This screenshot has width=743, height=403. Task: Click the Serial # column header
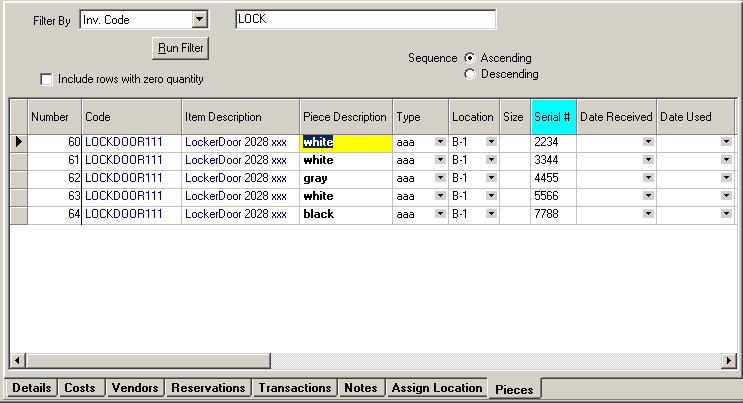click(x=553, y=117)
